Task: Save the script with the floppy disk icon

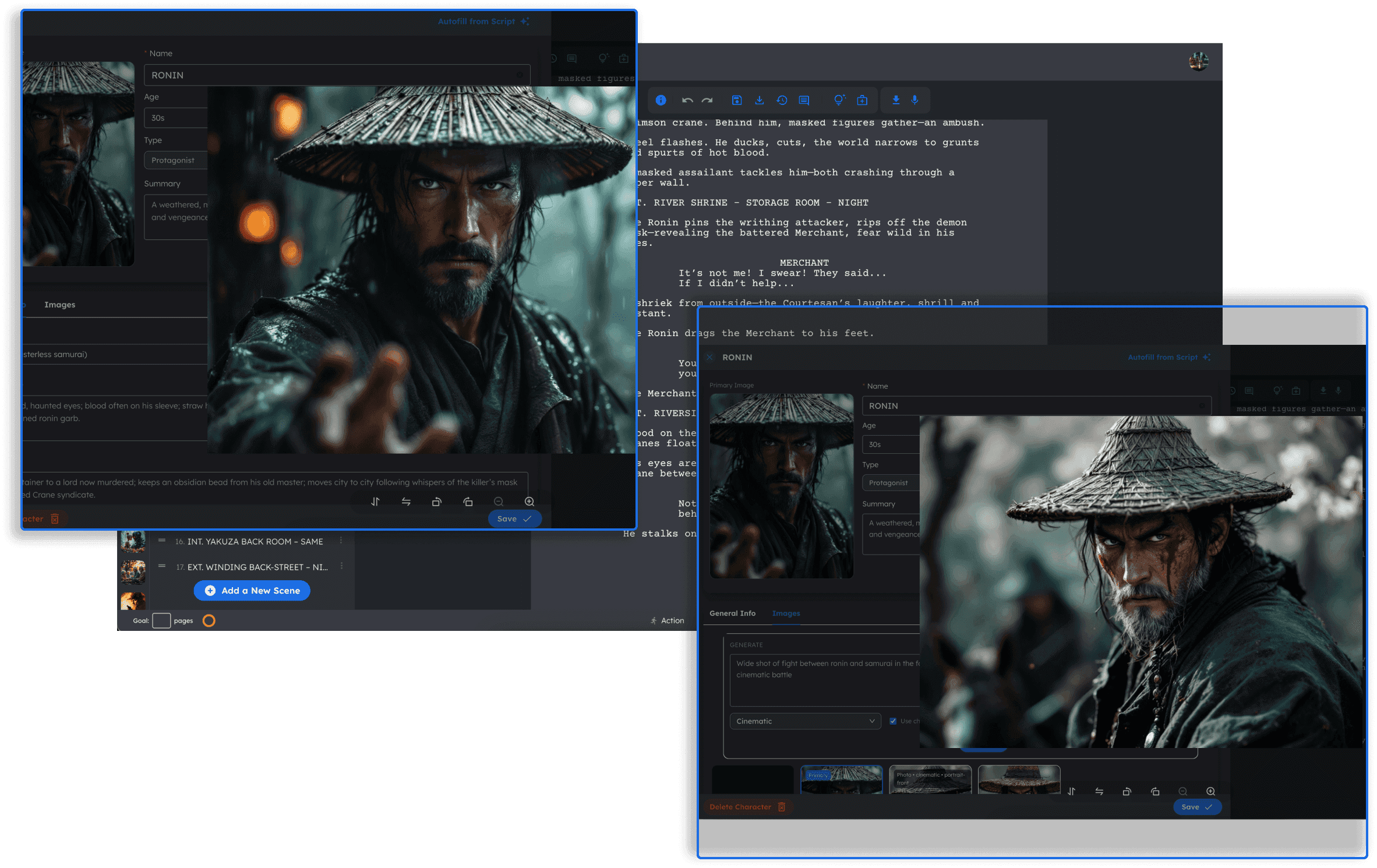Action: (x=736, y=100)
